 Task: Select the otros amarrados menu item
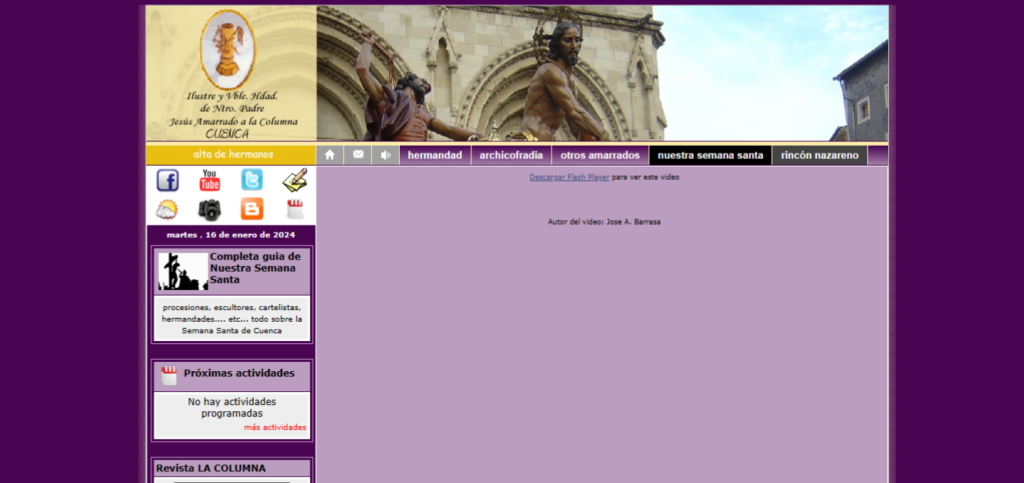tap(599, 155)
